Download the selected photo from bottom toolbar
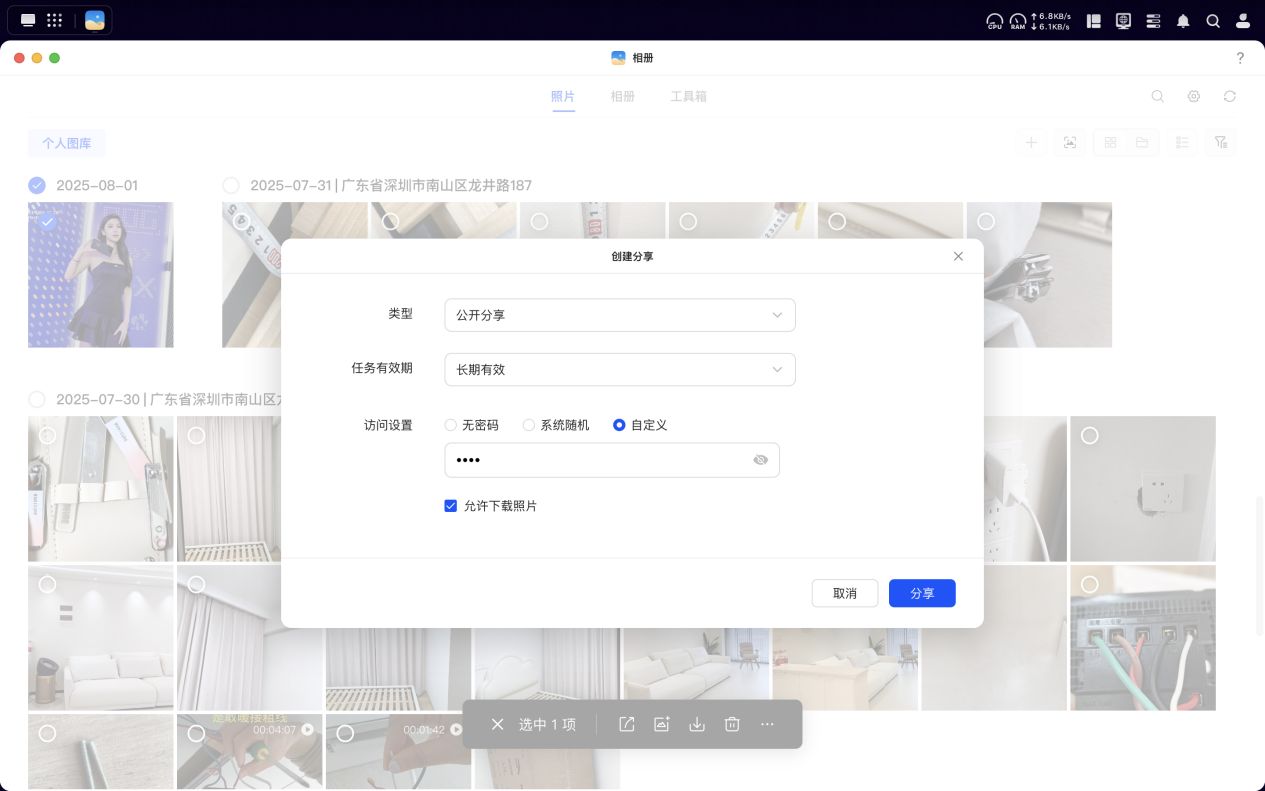The image size is (1265, 791). pos(697,724)
